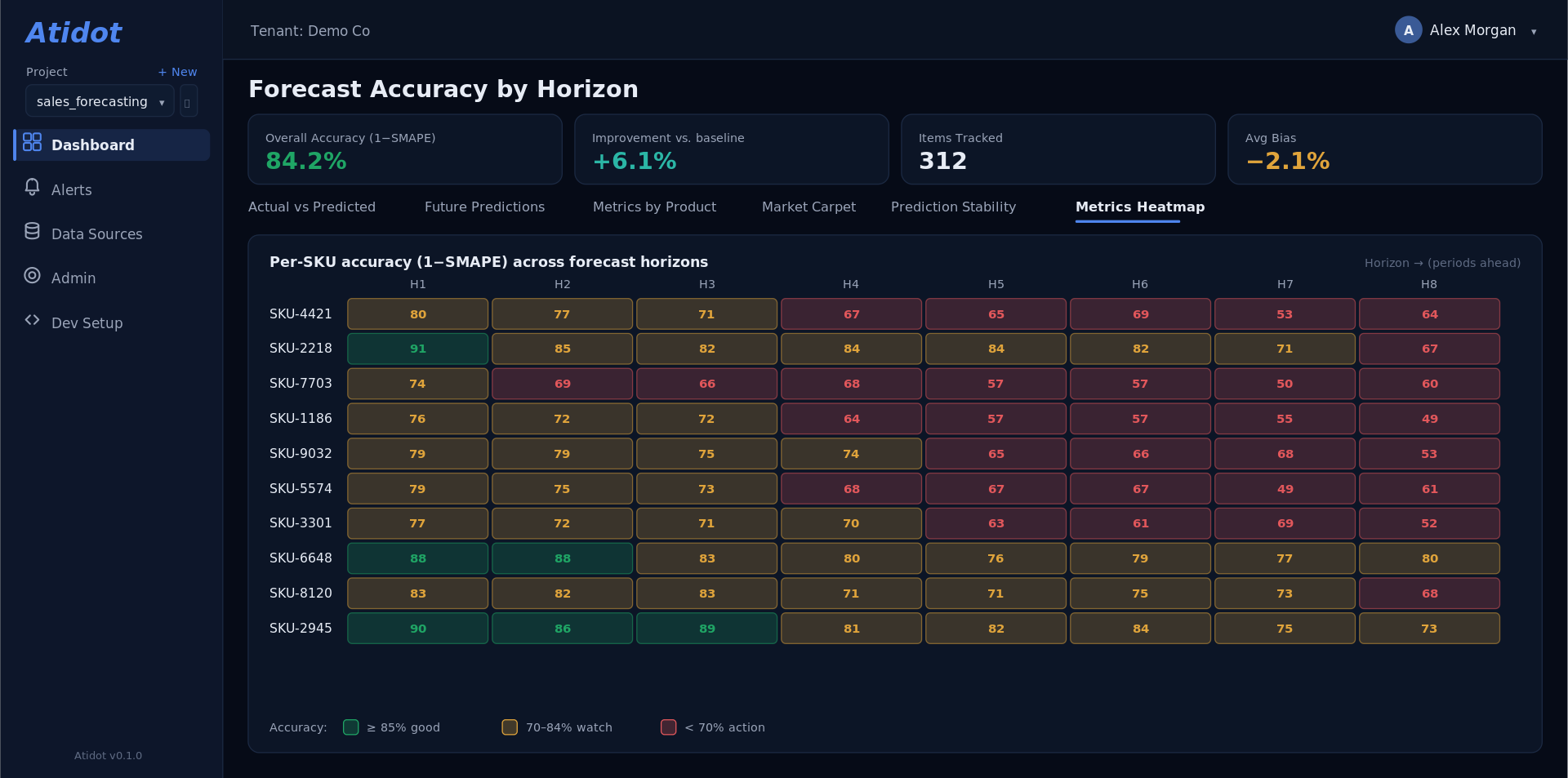Click SKU-7703 H7 cell showing 50
1568x778 pixels.
(1285, 384)
